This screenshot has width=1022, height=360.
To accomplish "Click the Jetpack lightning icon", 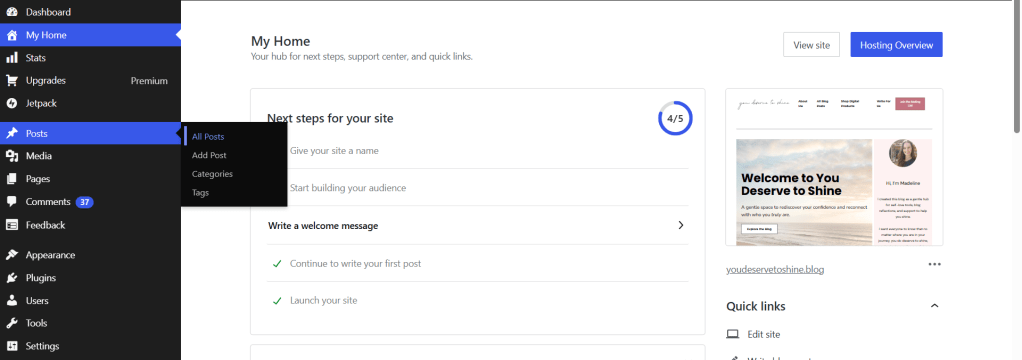I will click(12, 103).
